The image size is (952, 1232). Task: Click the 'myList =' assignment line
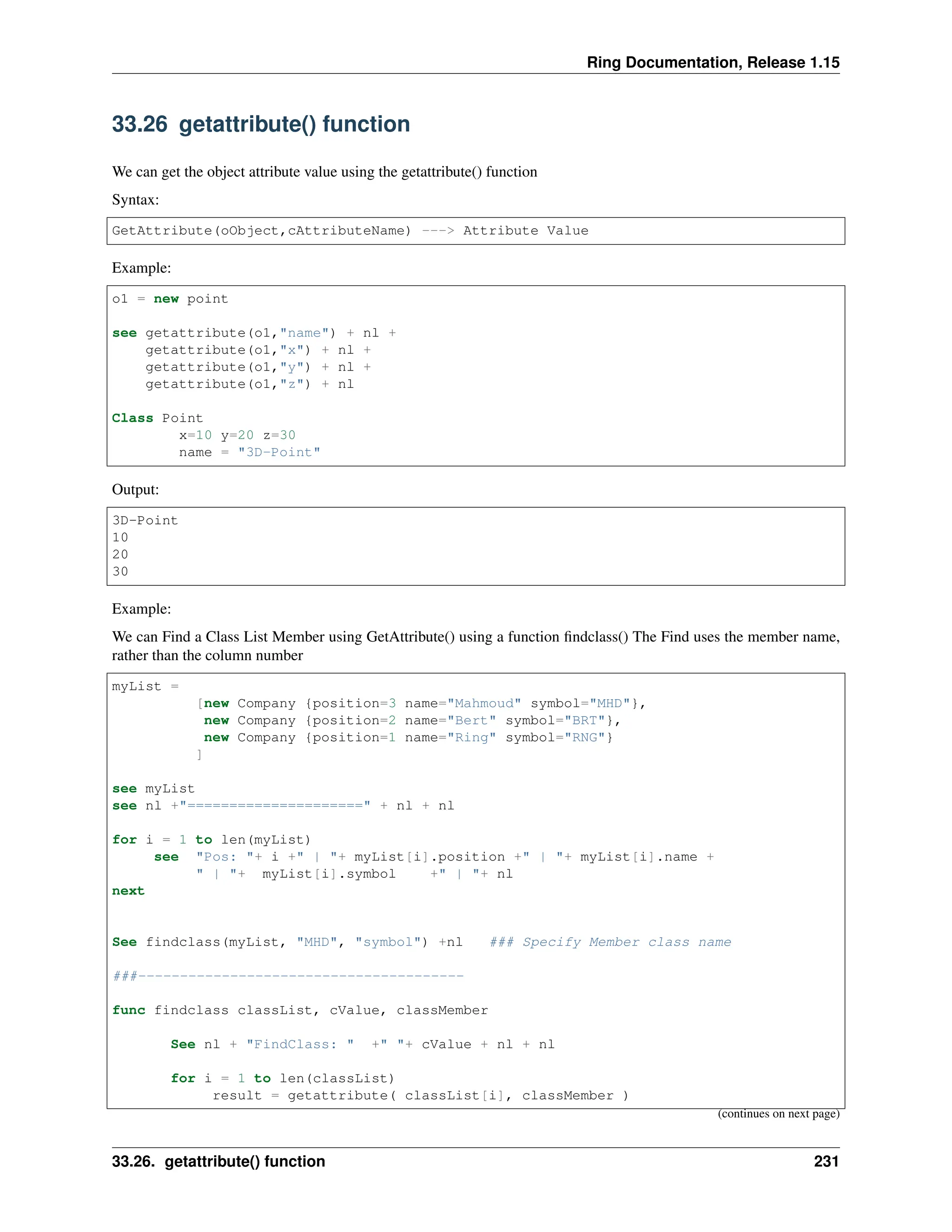coord(145,687)
